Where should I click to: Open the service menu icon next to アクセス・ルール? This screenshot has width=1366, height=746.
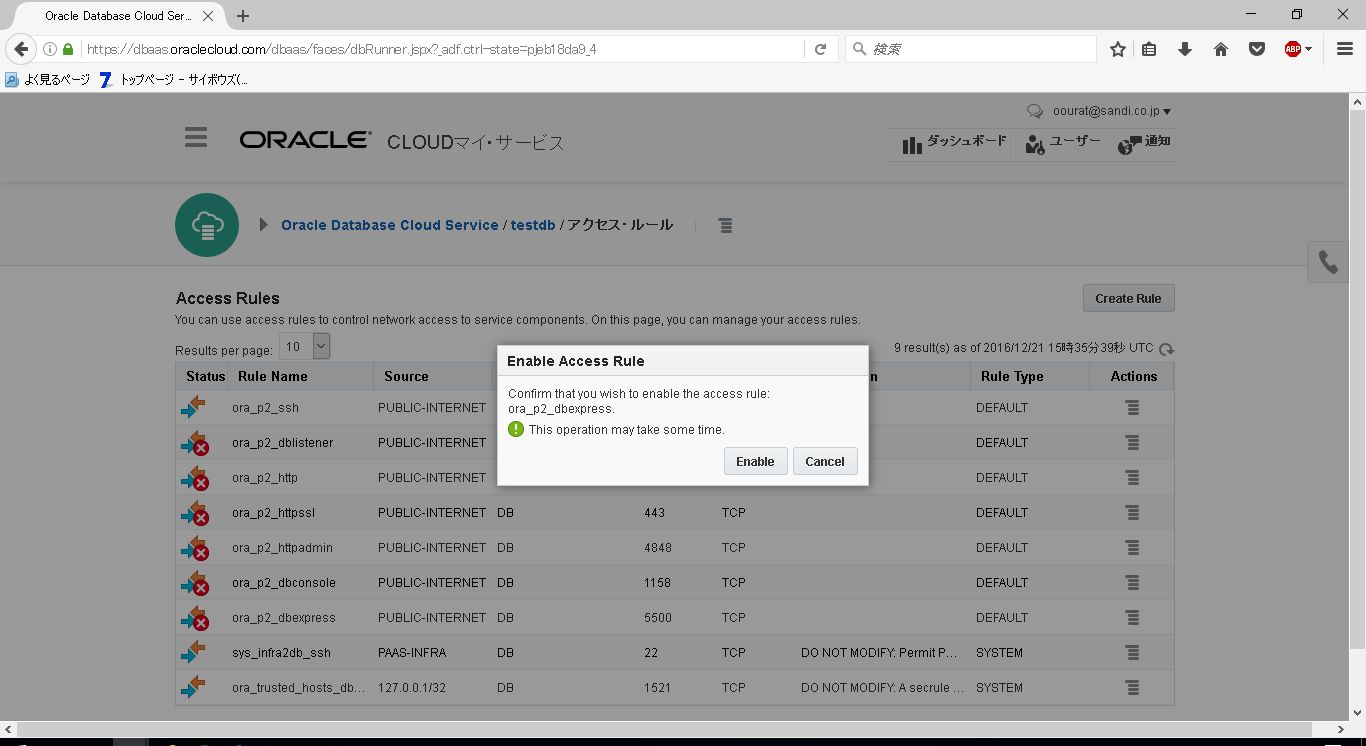(x=725, y=226)
